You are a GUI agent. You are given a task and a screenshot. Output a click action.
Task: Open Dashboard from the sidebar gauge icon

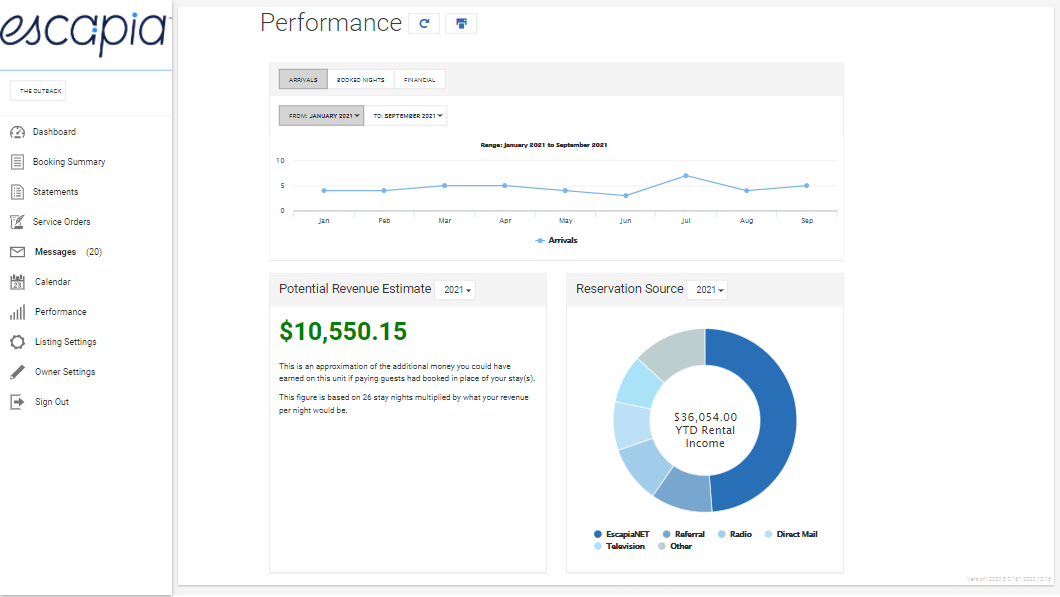point(17,132)
